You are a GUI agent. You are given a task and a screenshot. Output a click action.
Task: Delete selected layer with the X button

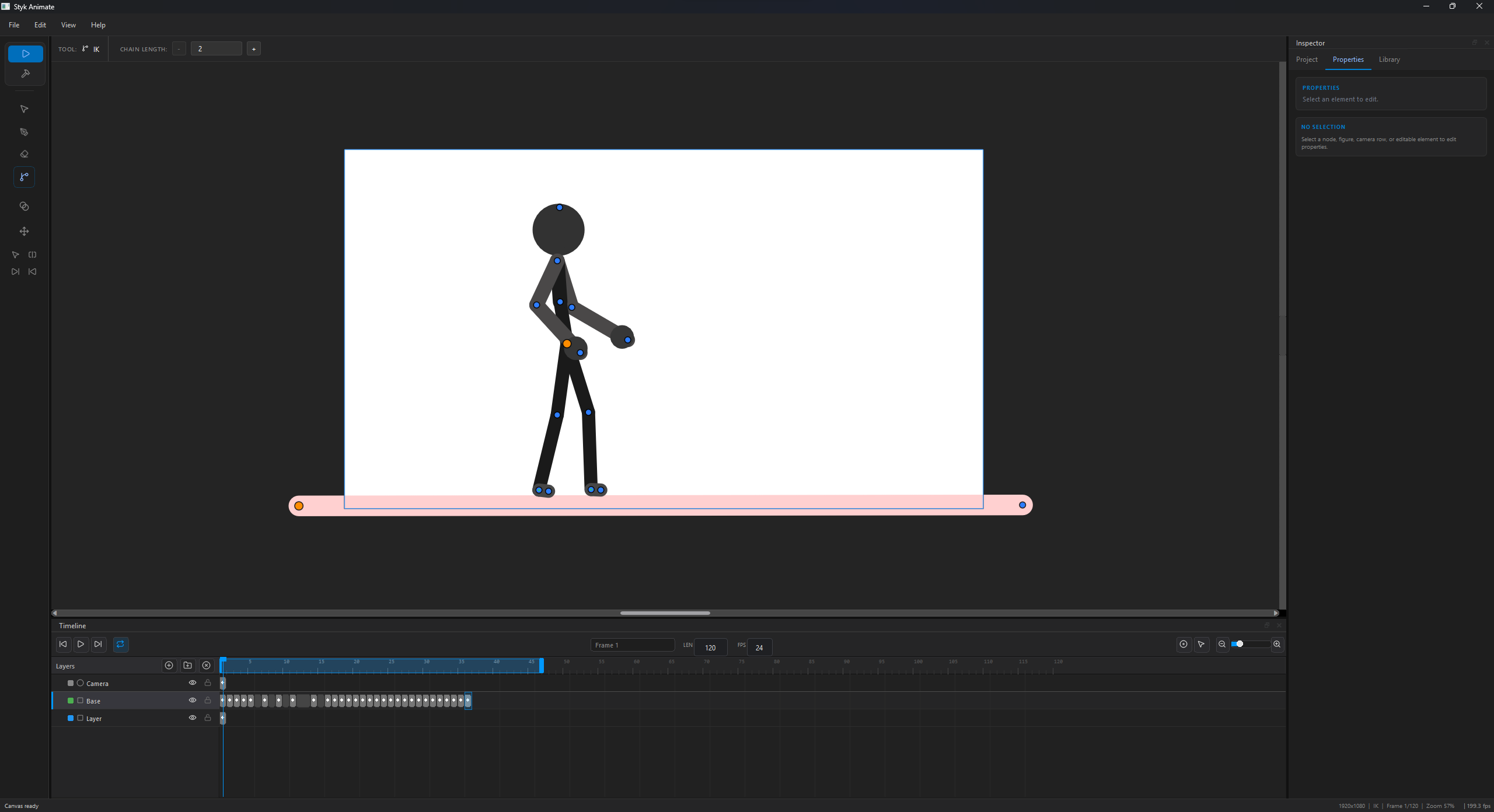pyautogui.click(x=206, y=666)
